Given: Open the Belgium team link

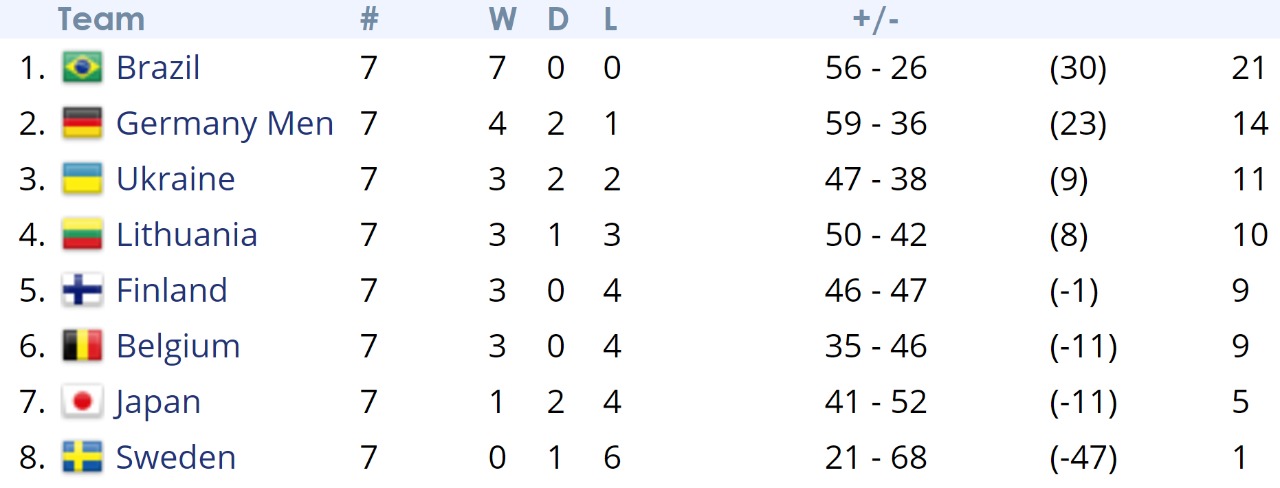Looking at the screenshot, I should pos(178,347).
